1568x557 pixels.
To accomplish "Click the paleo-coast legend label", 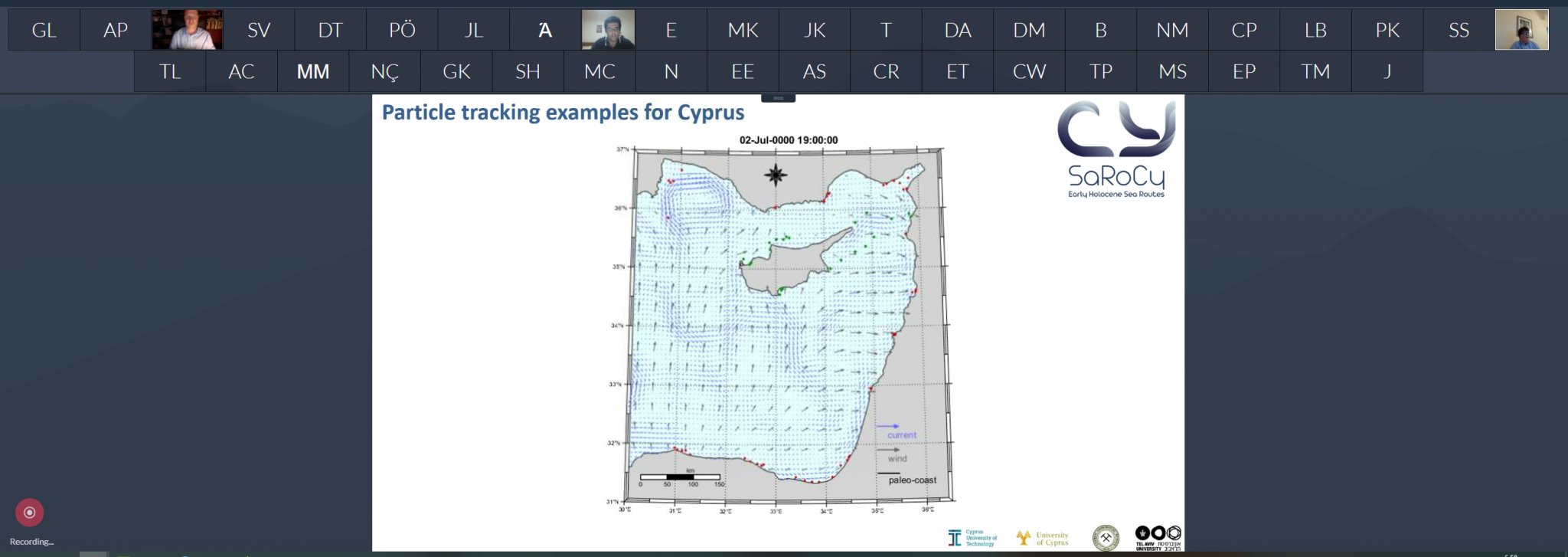I will click(x=912, y=480).
